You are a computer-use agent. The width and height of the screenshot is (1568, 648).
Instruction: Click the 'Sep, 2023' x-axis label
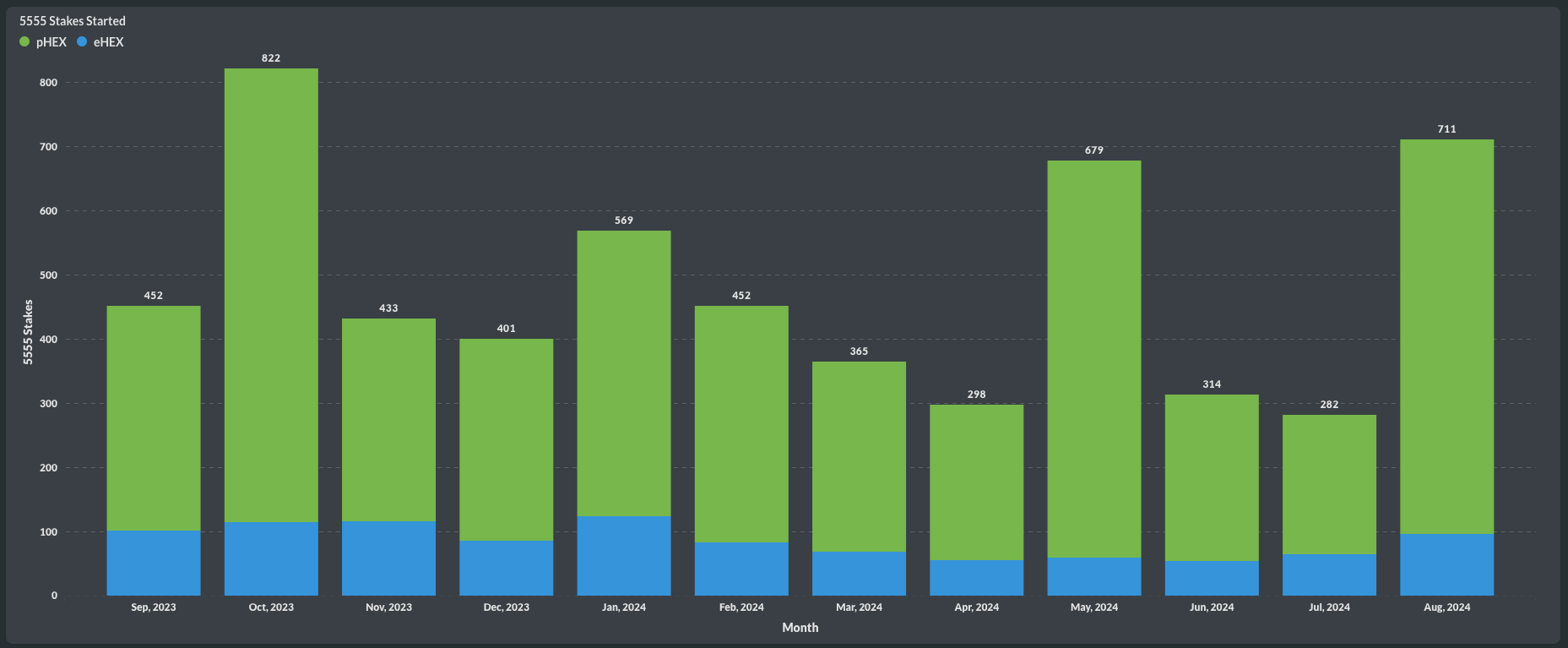pyautogui.click(x=154, y=607)
